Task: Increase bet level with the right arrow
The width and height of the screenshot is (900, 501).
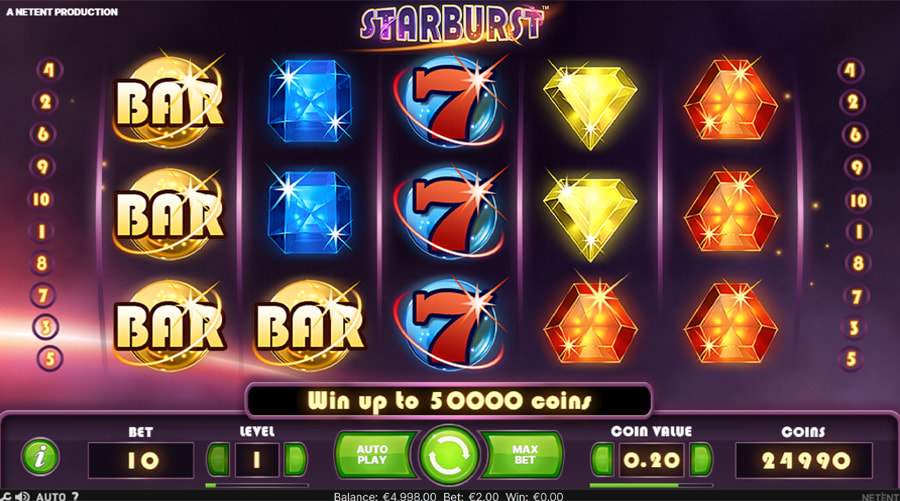Action: pos(295,459)
